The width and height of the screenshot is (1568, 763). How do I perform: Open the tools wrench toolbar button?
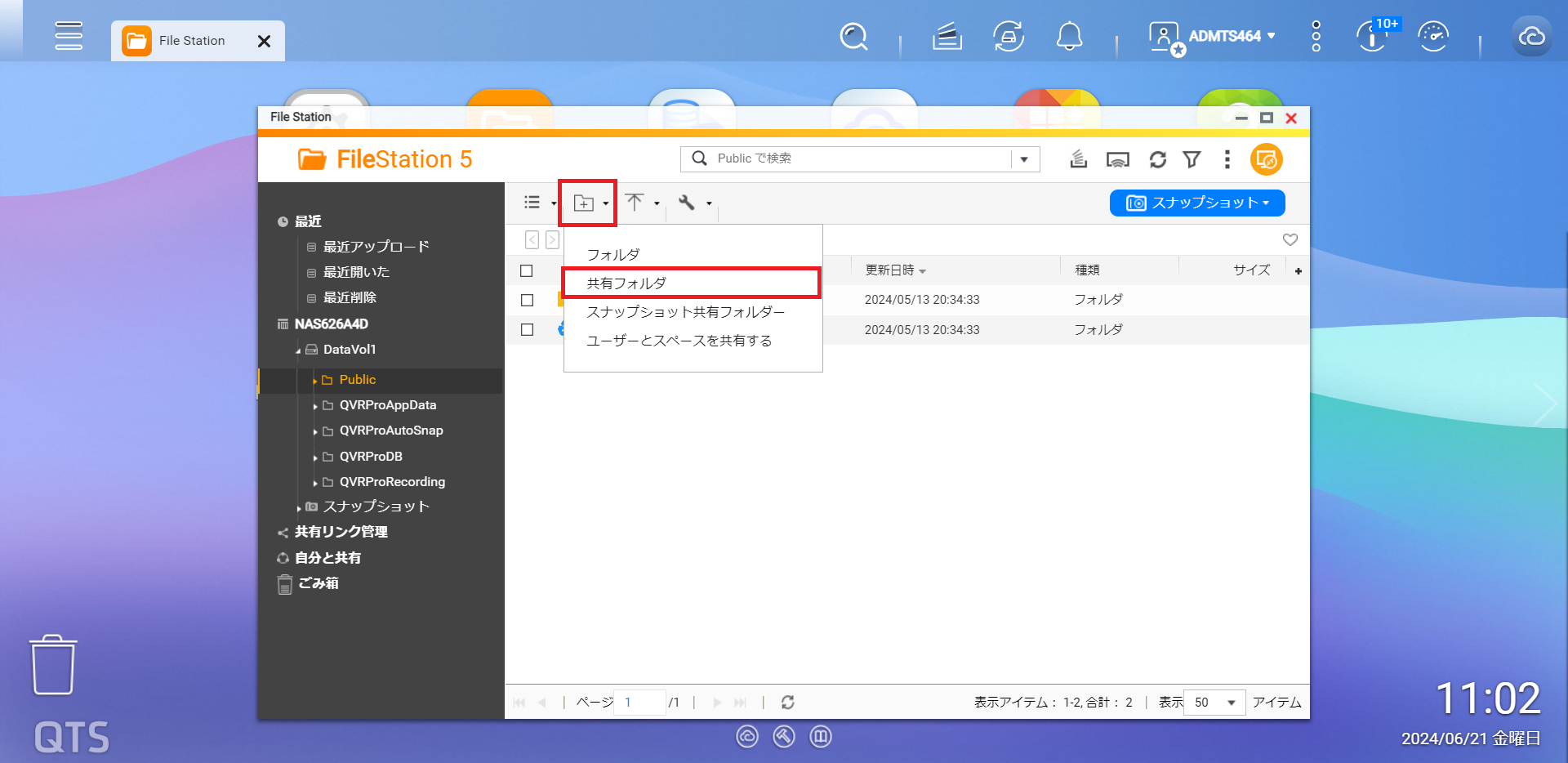pos(687,203)
